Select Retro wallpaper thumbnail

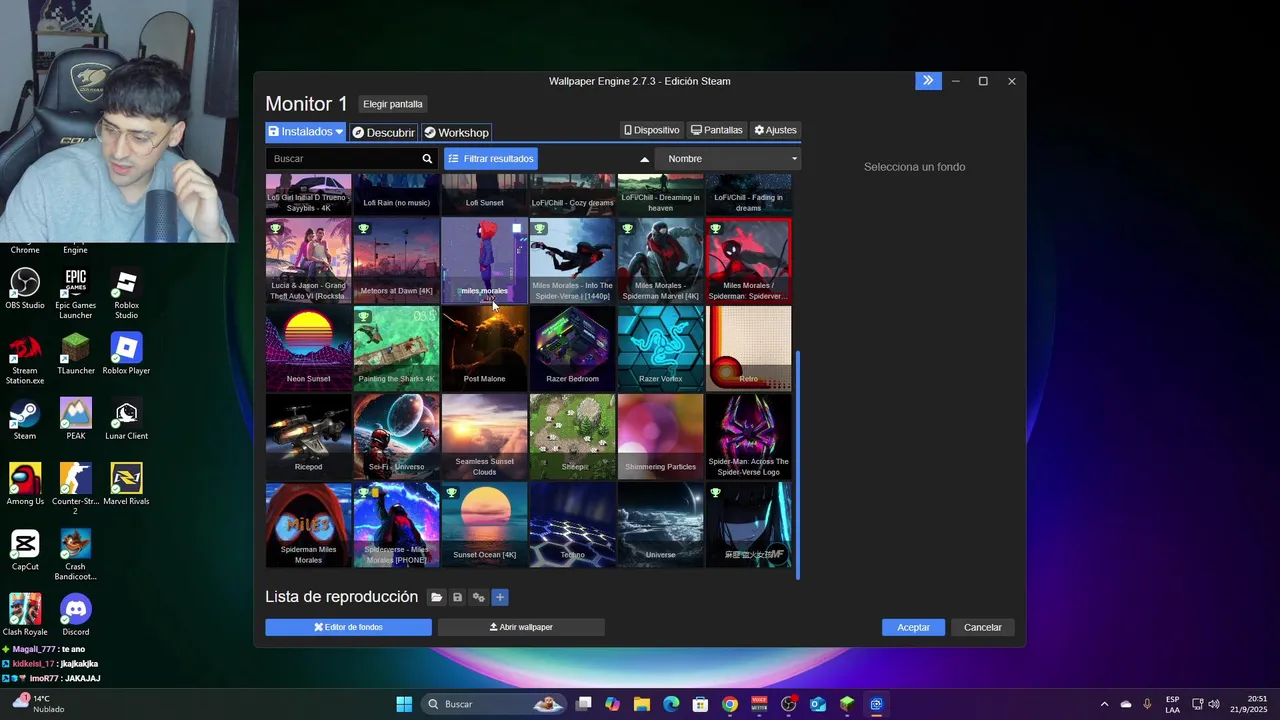coord(748,347)
